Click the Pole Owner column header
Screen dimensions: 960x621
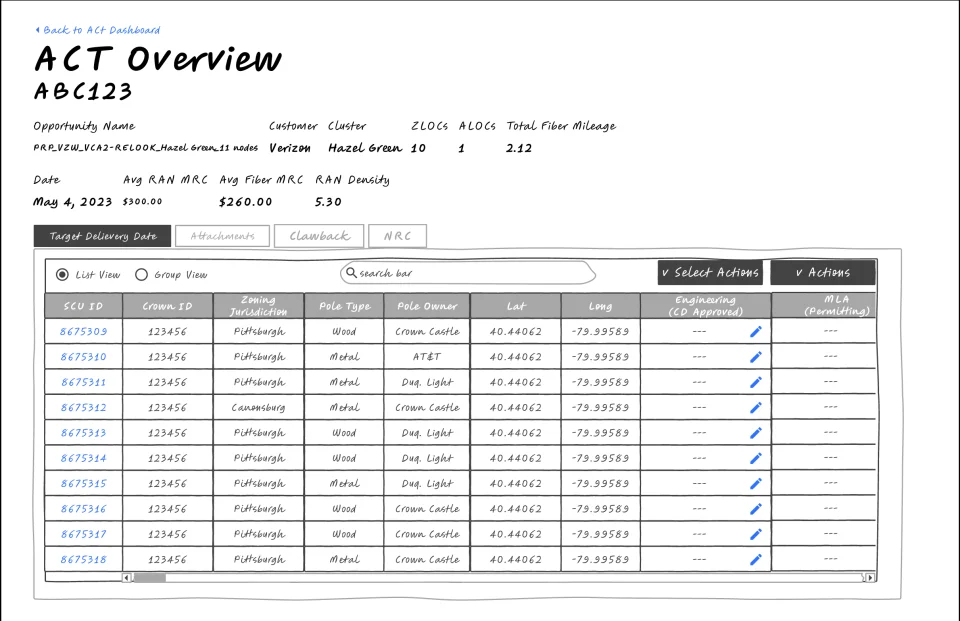pyautogui.click(x=427, y=306)
